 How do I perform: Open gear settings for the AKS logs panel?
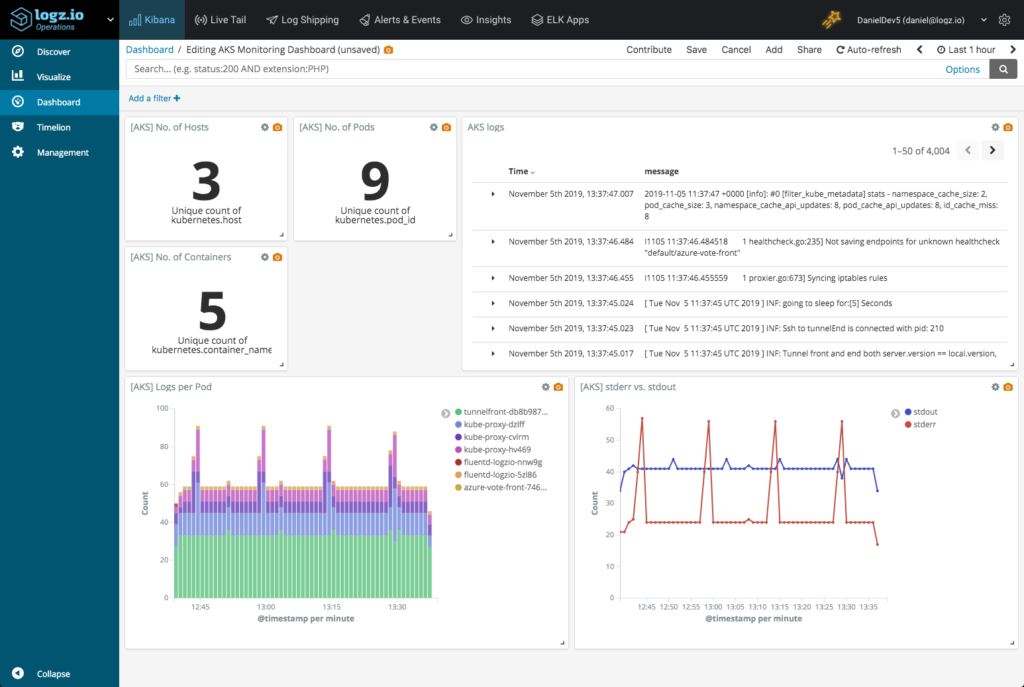coord(994,127)
